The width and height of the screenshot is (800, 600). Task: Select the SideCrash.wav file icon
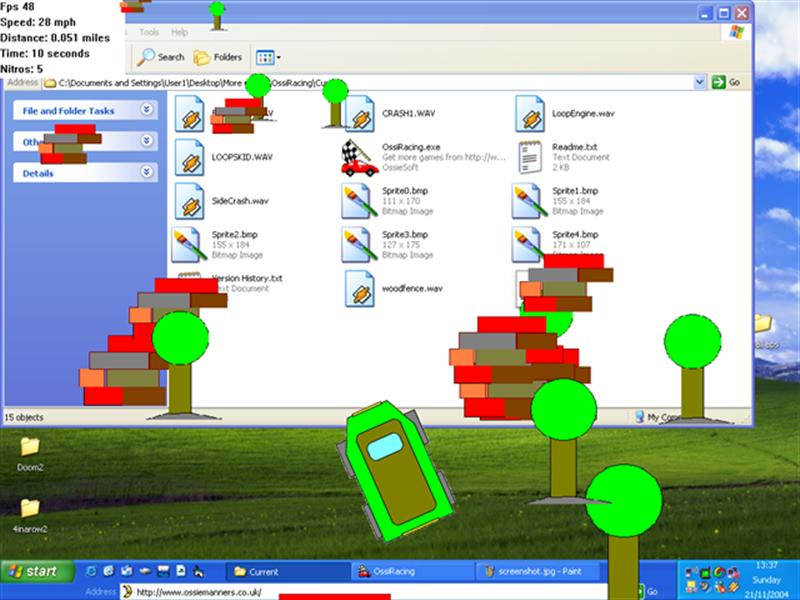click(x=190, y=201)
